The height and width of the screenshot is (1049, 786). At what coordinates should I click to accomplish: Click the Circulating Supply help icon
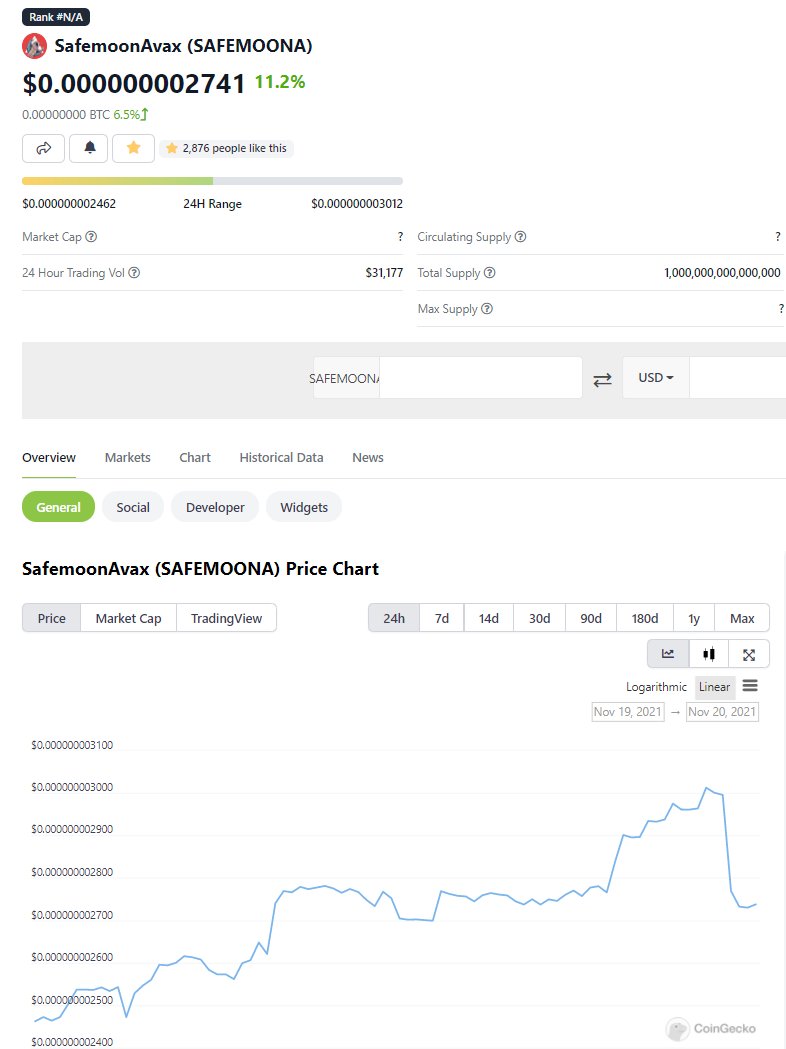520,237
